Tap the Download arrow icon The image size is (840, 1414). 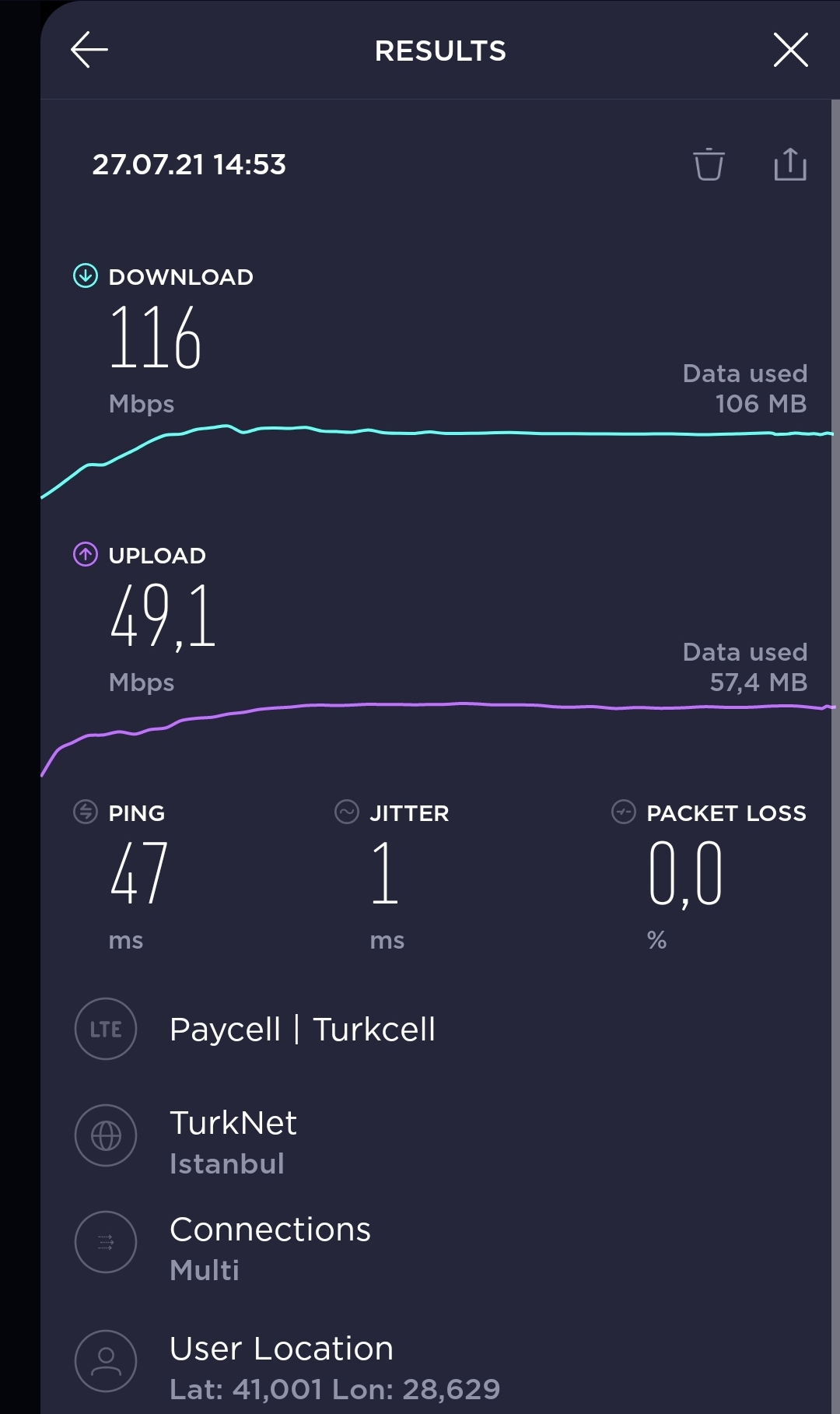(86, 275)
